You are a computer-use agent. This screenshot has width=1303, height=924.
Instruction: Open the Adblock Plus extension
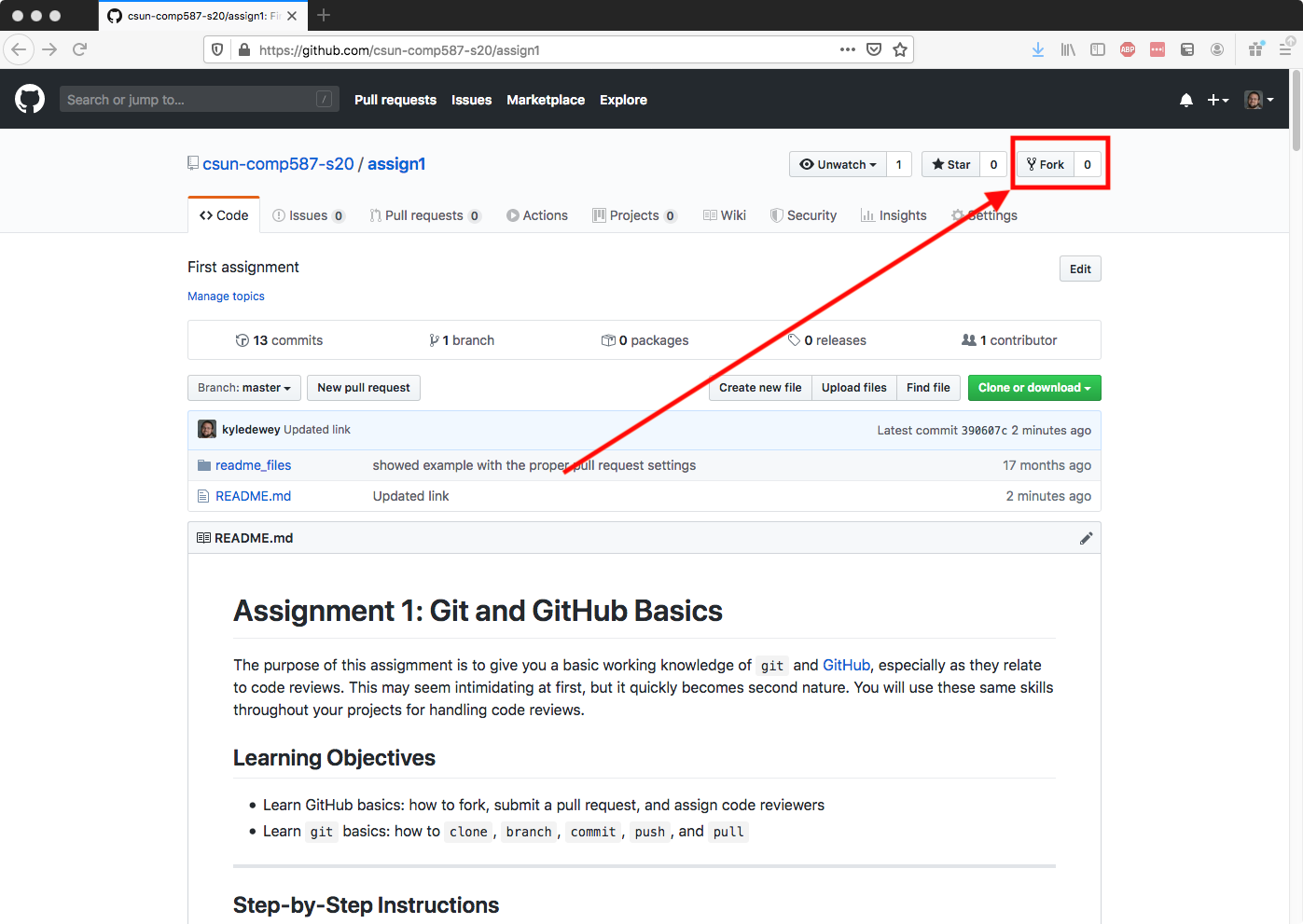point(1128,49)
